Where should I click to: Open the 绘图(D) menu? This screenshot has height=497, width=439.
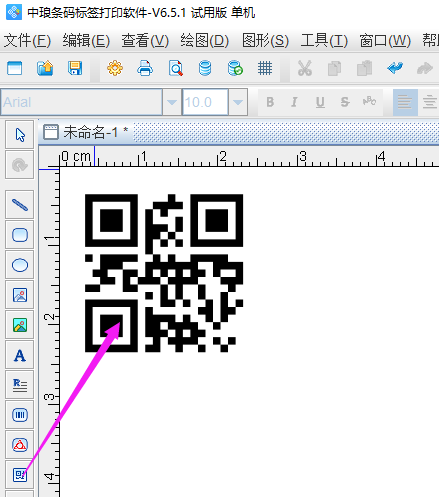click(x=205, y=41)
